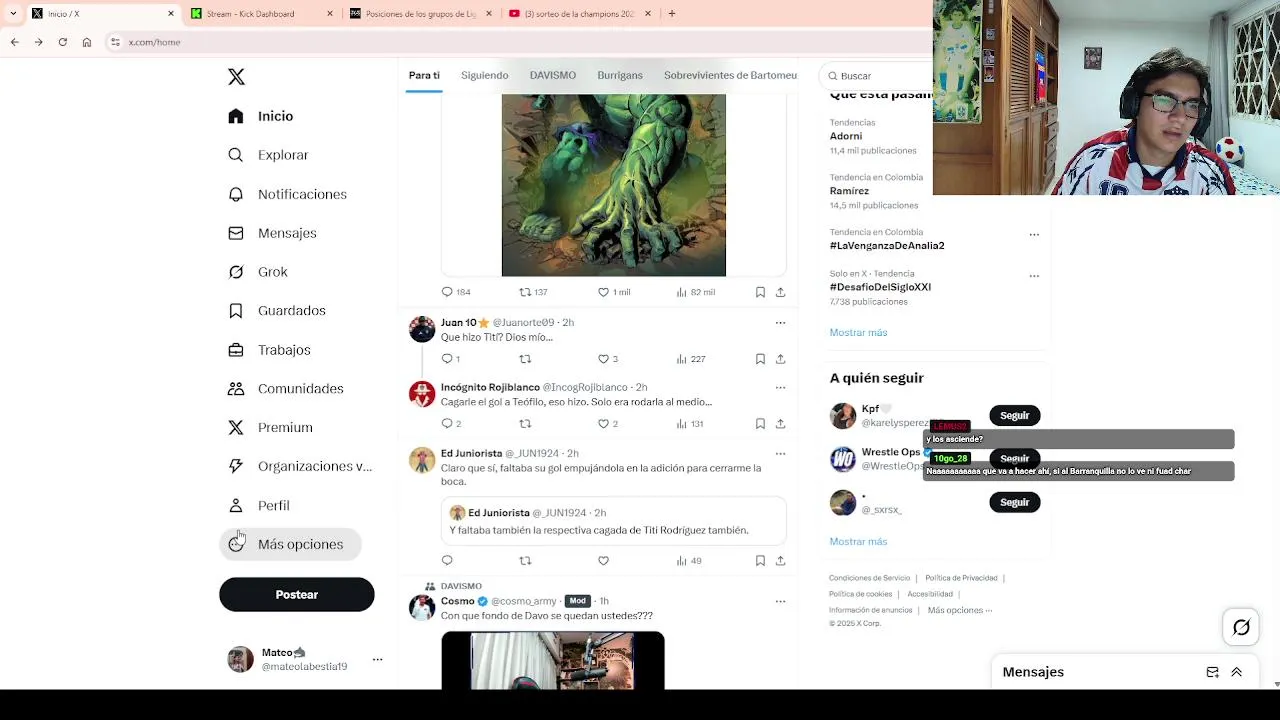
Task: Like Incógnito Rojiblanco's post
Action: point(603,424)
